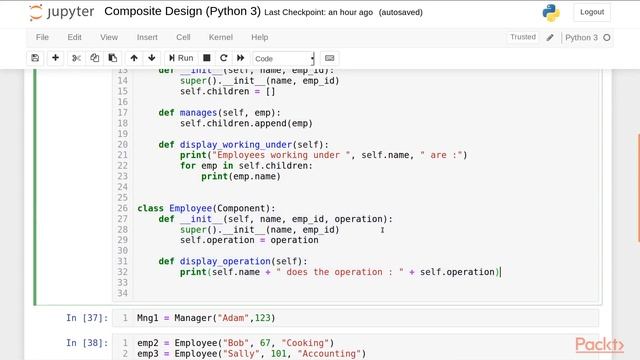Click the In [37] prompt
Viewport: 640px width, 360px height.
pos(87,318)
